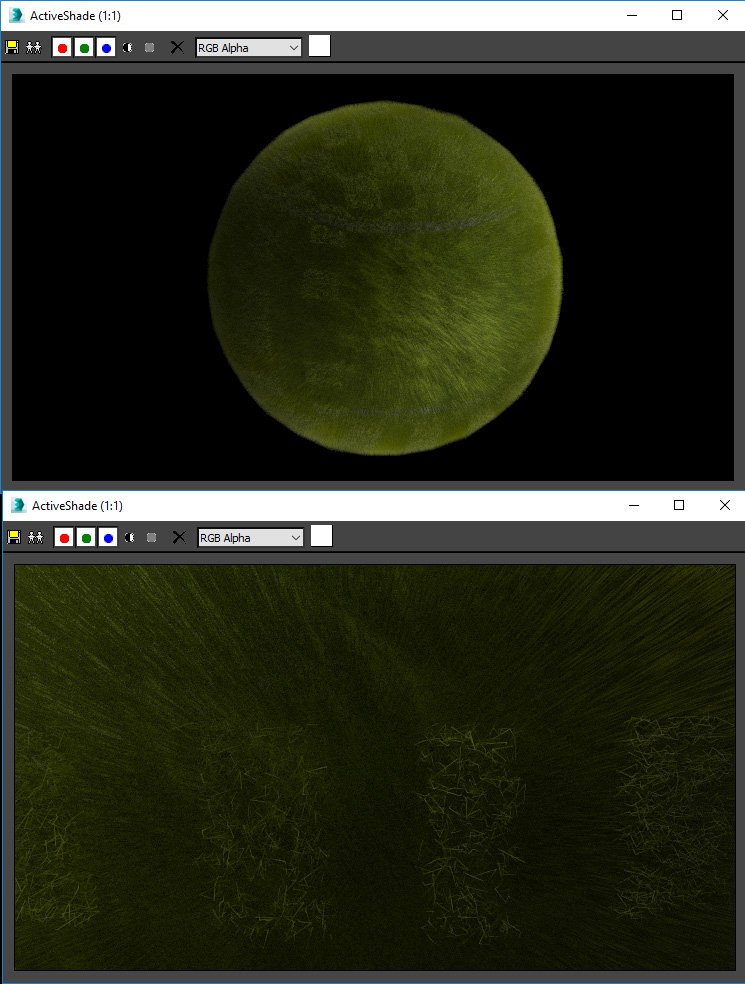
Task: Open RGB Alpha dropdown in top window
Action: (249, 47)
